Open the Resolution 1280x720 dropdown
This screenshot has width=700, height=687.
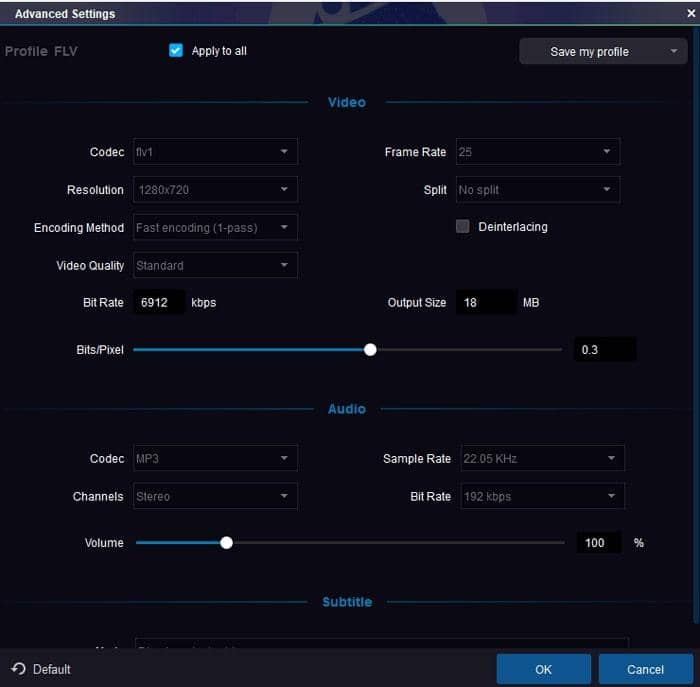click(215, 190)
